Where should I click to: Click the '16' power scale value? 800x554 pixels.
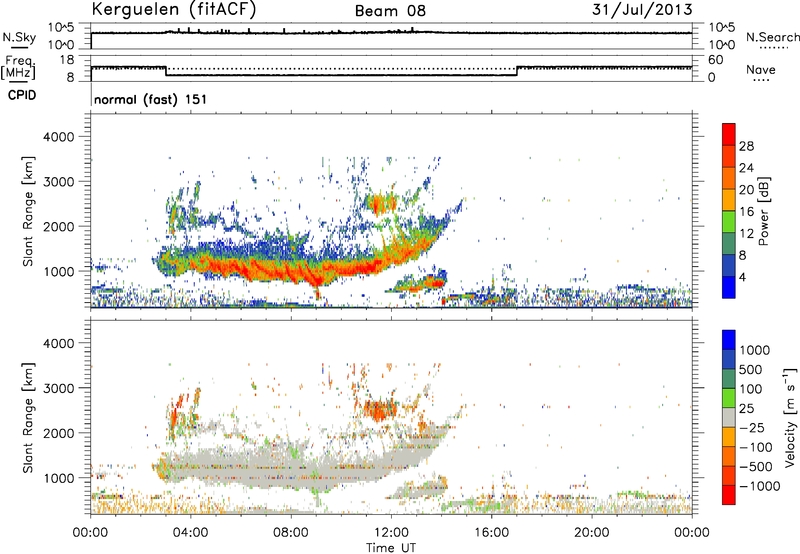pyautogui.click(x=746, y=212)
